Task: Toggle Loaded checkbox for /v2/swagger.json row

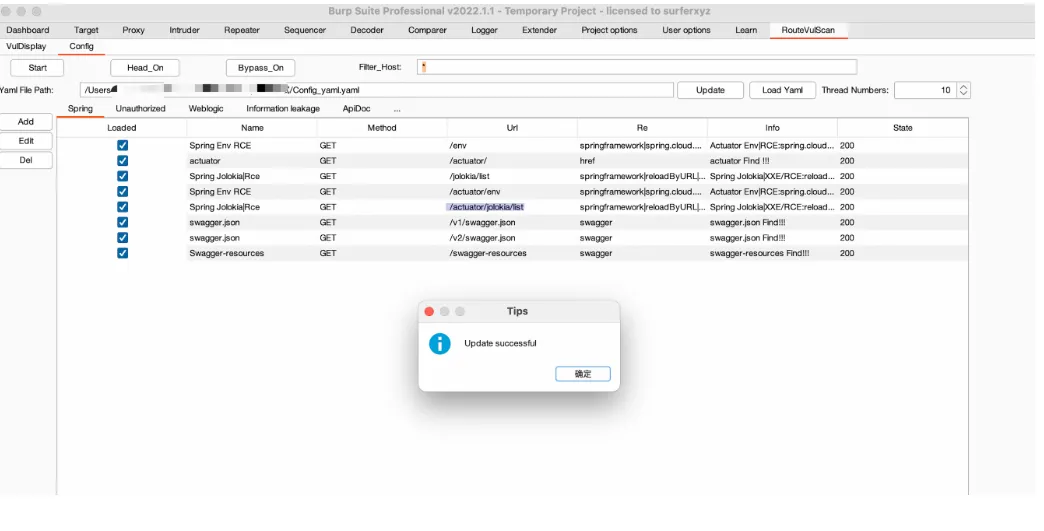Action: (123, 238)
